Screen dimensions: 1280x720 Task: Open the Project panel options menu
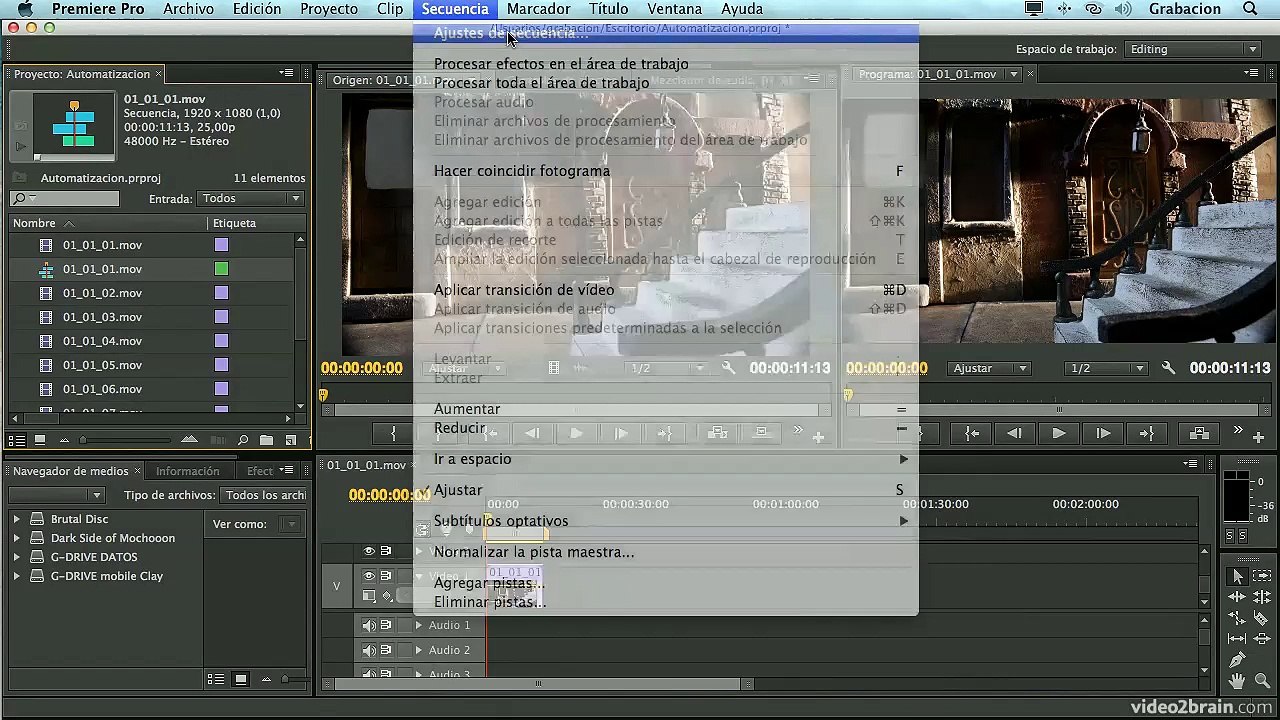(x=287, y=73)
